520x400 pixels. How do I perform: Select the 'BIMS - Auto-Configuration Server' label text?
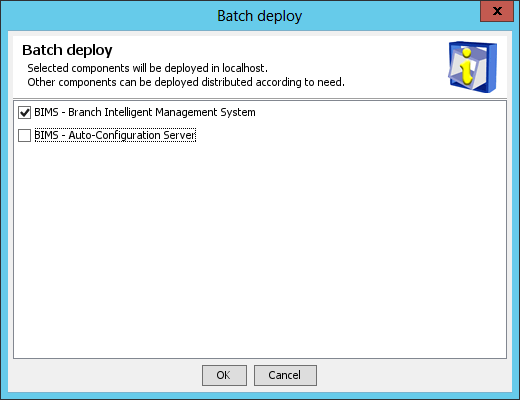[115, 135]
